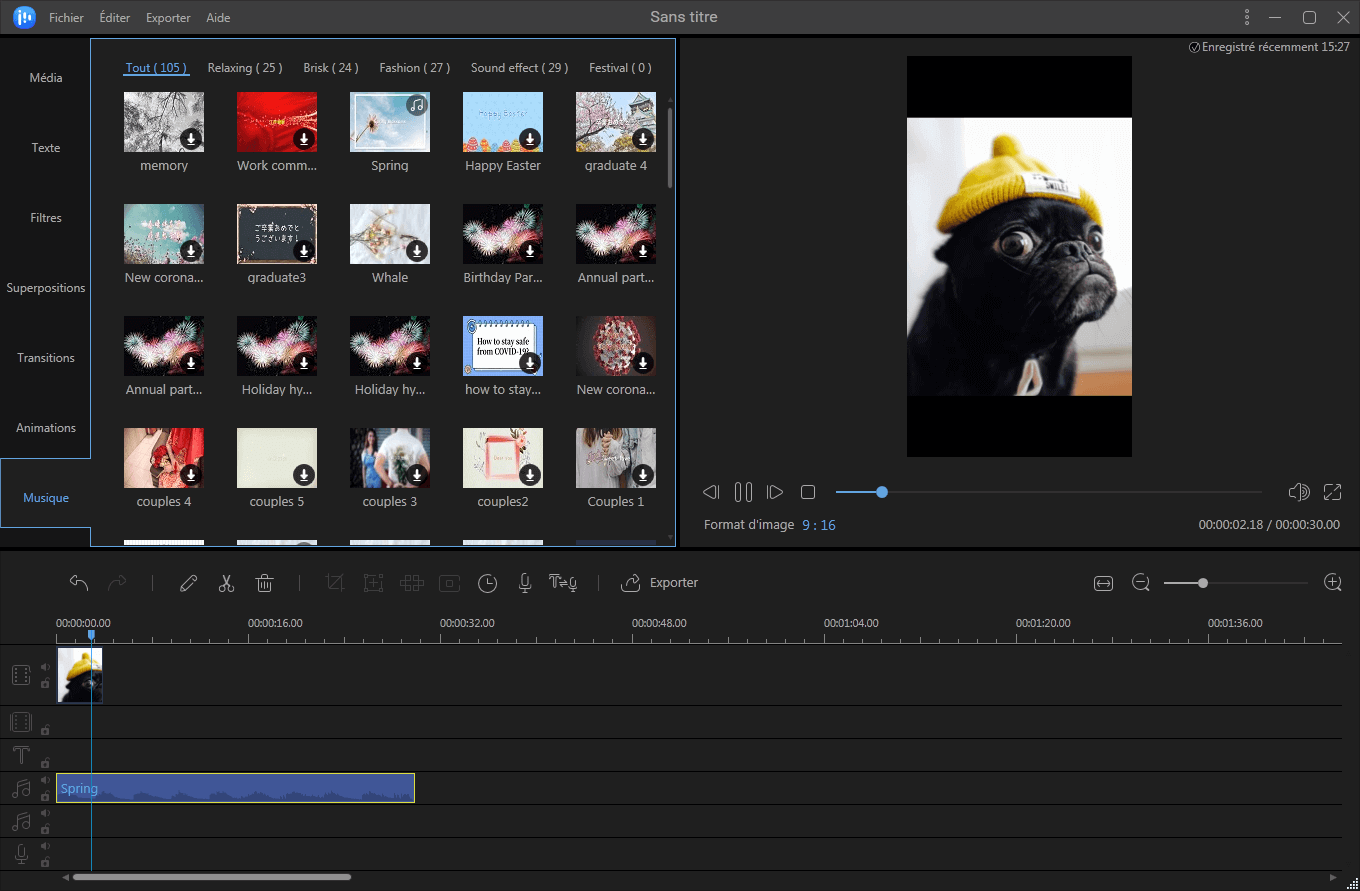Image resolution: width=1360 pixels, height=891 pixels.
Task: Click the zoom-in magnifier on timeline
Action: (x=1332, y=583)
